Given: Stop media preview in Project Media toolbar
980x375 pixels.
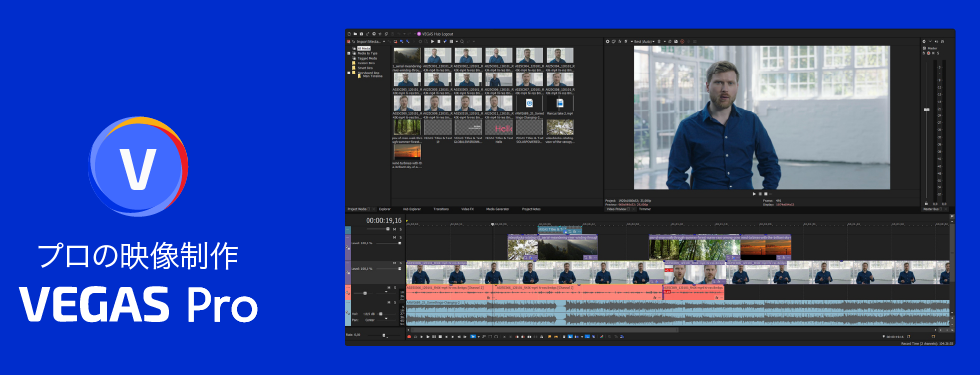Looking at the screenshot, I should pos(439,41).
